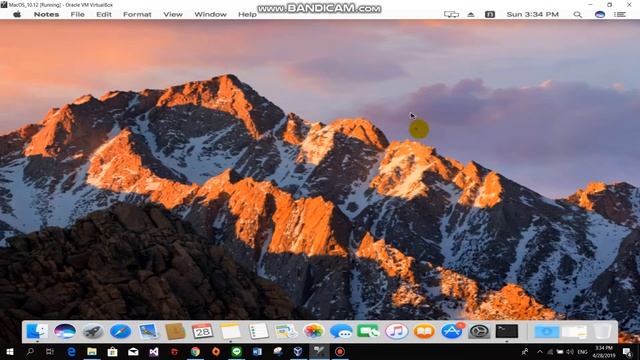Open the App Store icon with badge
The image size is (640, 360).
pos(452,331)
